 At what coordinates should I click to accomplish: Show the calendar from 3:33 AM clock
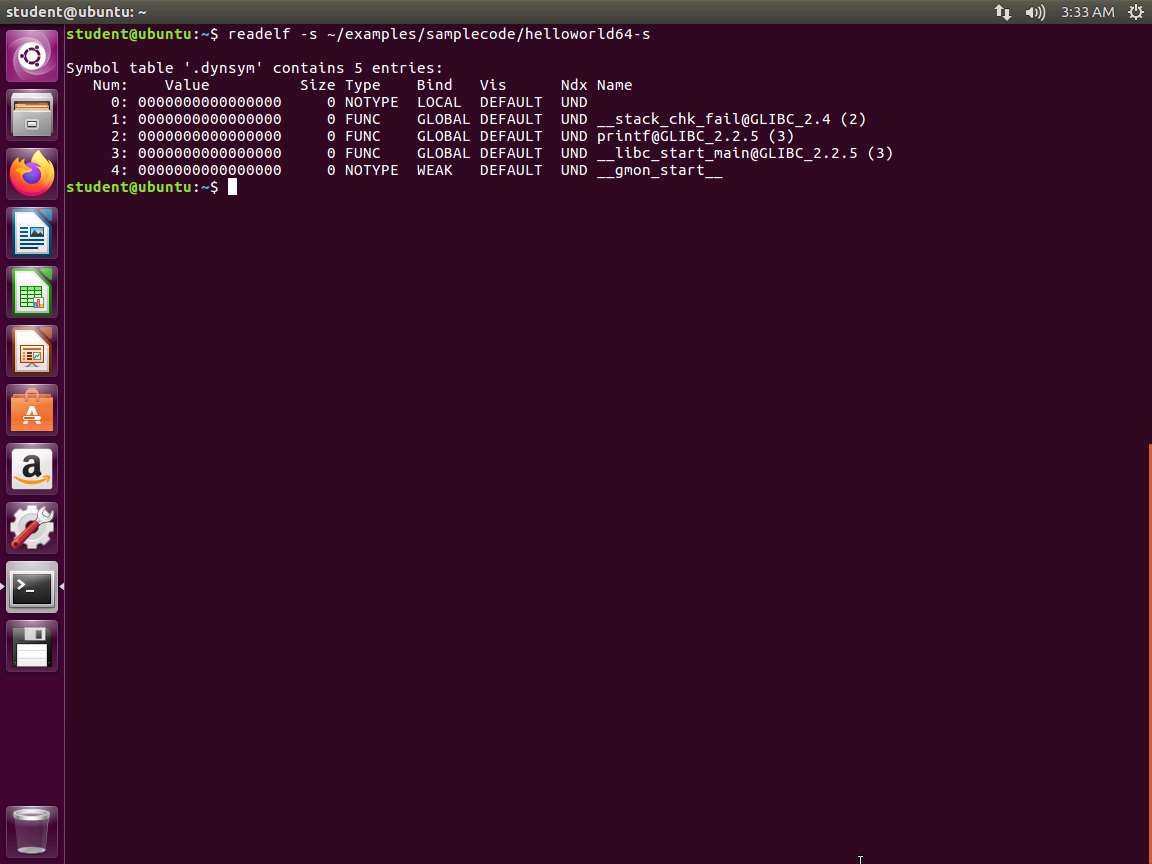point(1087,12)
